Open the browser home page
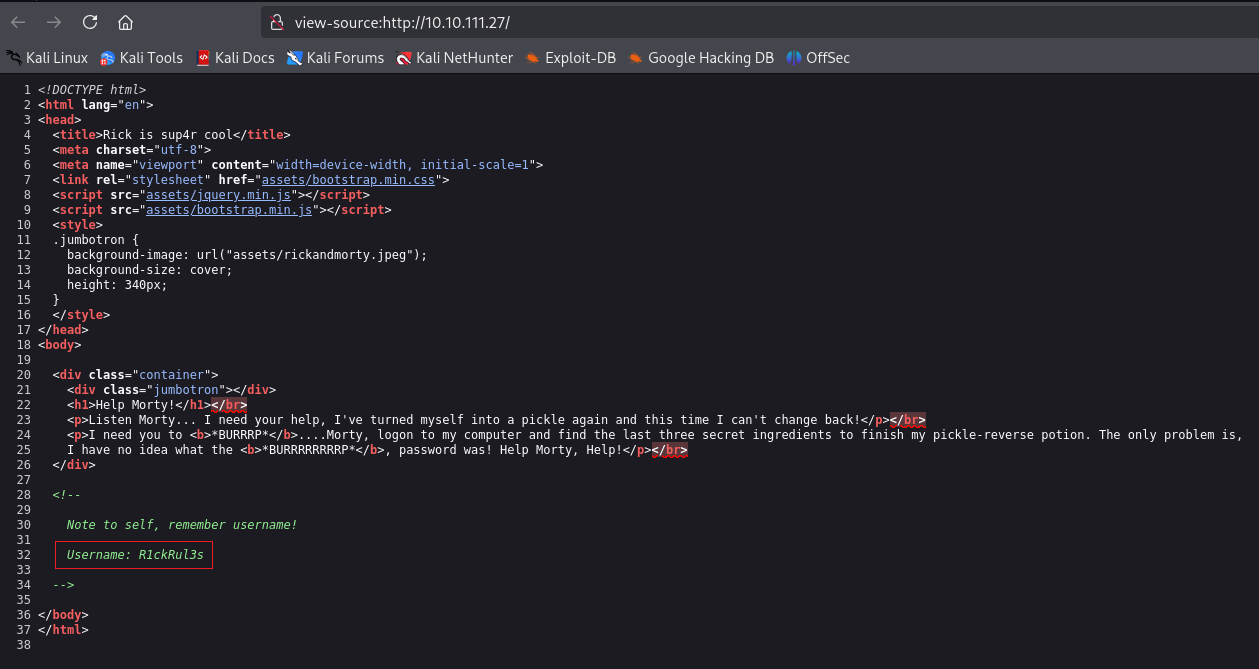Image resolution: width=1259 pixels, height=669 pixels. [x=125, y=21]
